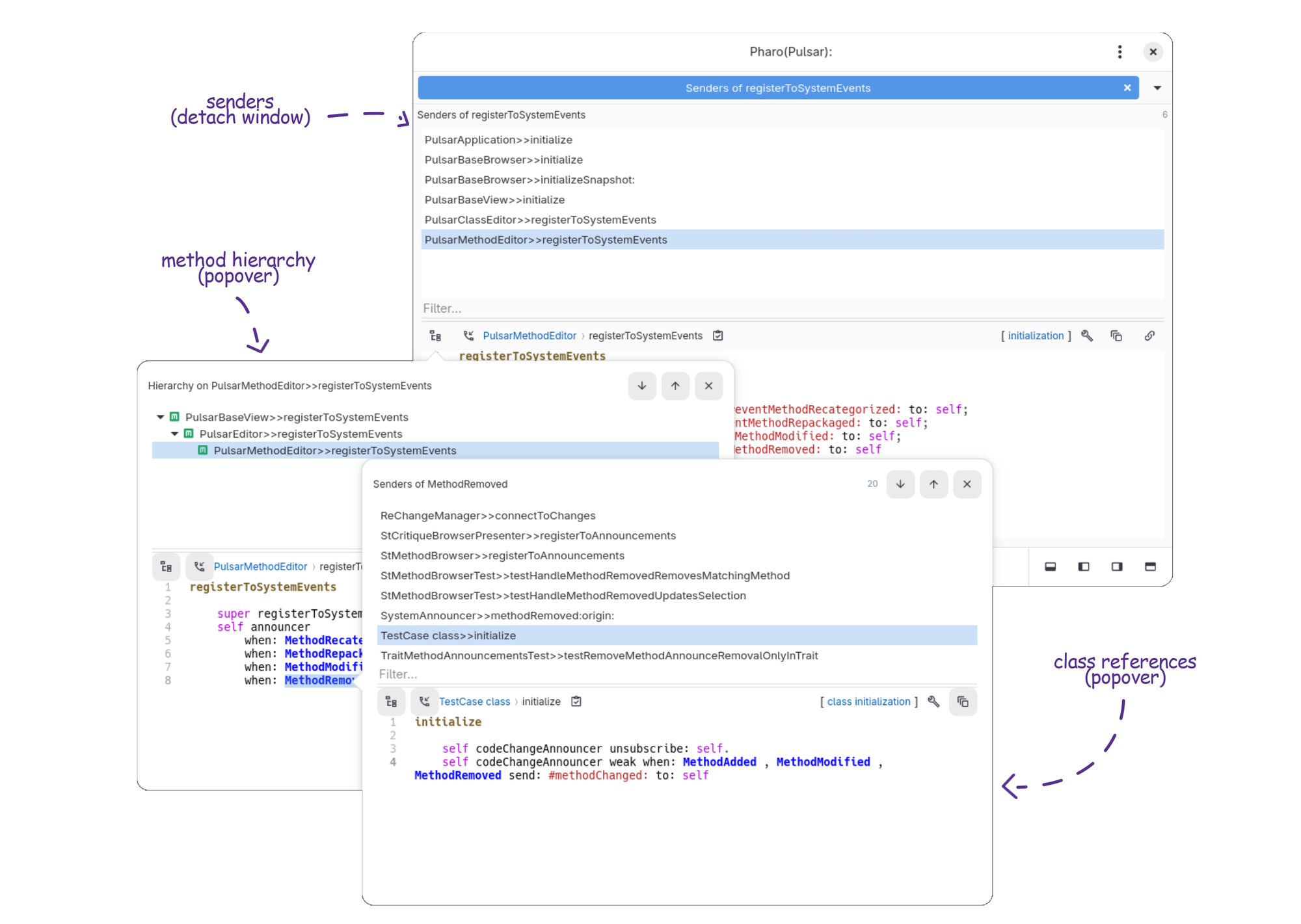Click copy icon in MethodRemoved popover toolbar

click(x=963, y=702)
